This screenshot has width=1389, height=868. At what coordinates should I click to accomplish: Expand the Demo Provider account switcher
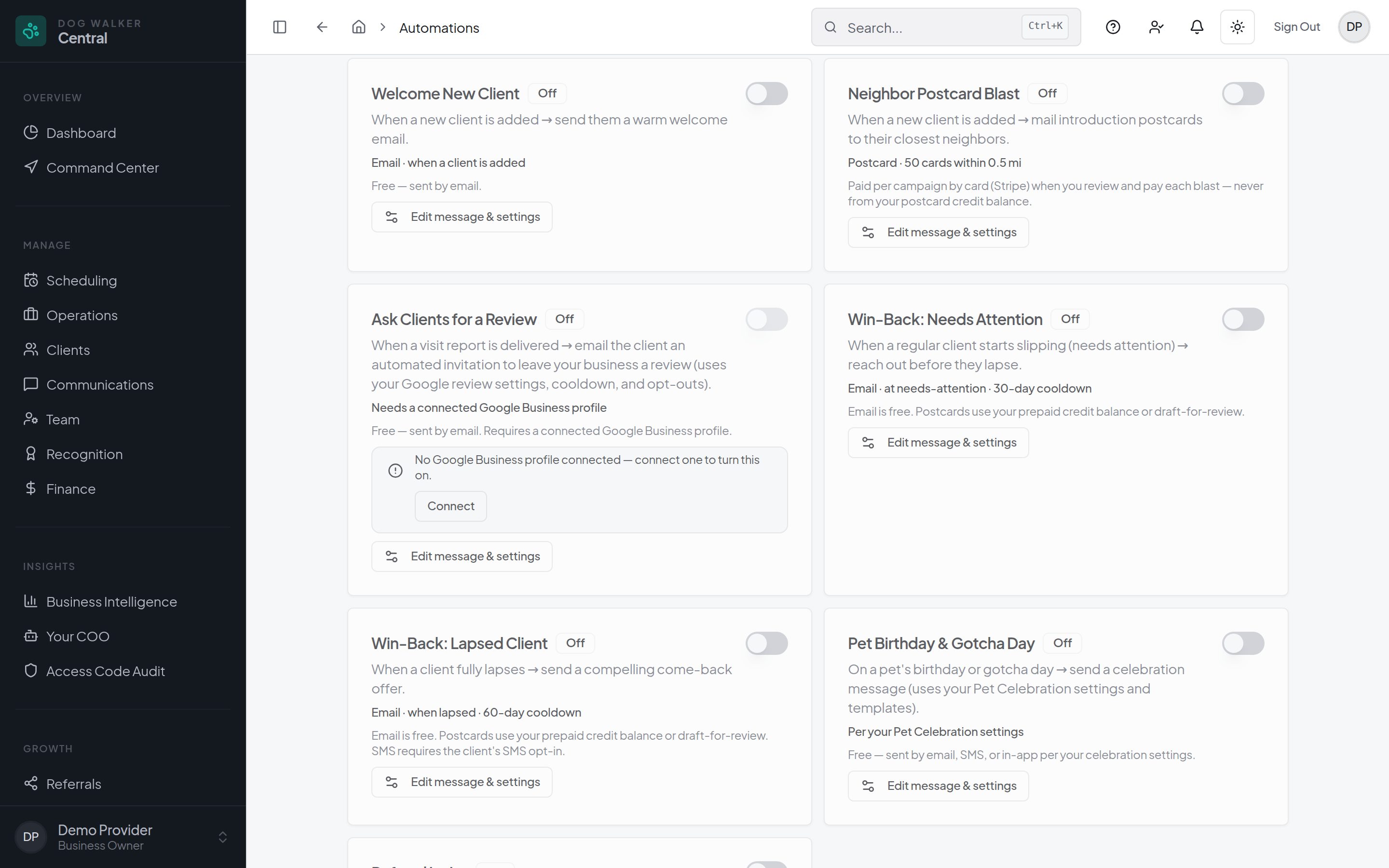123,837
